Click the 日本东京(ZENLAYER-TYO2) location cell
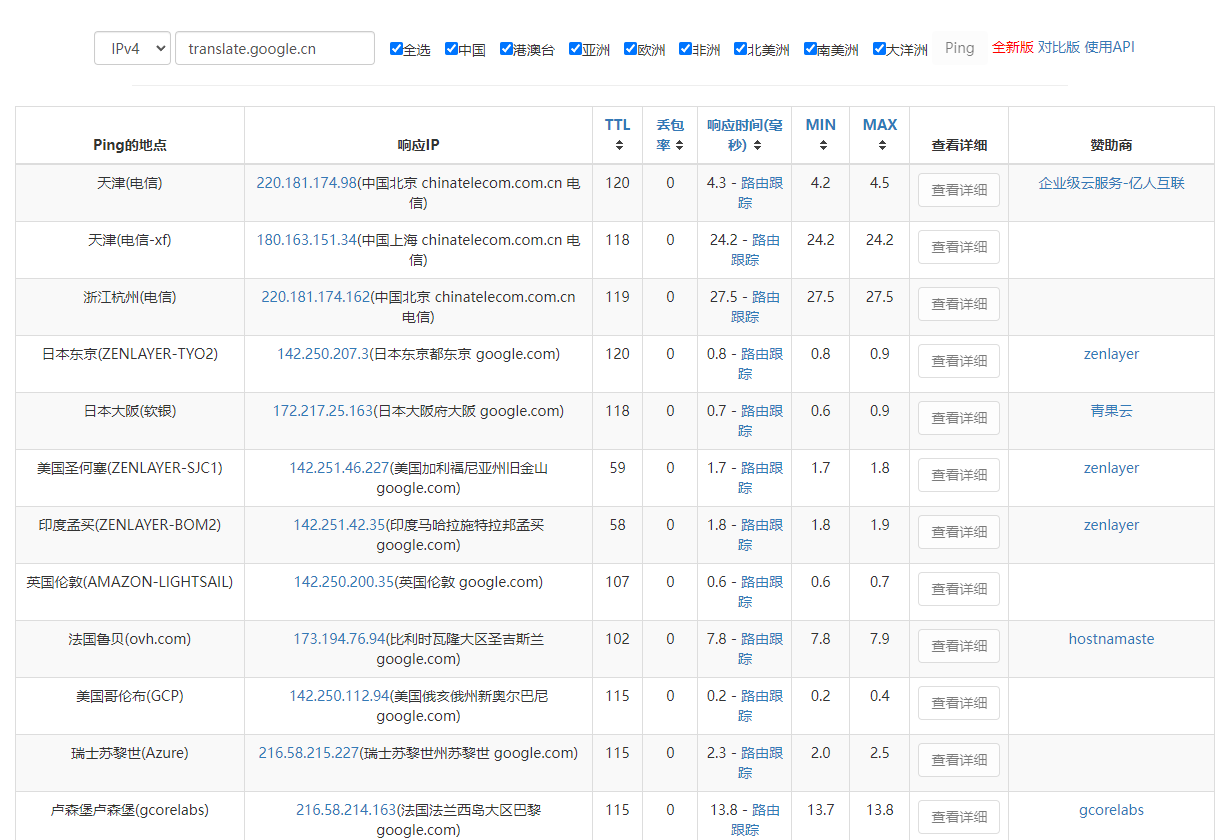This screenshot has width=1232, height=840. tap(130, 364)
